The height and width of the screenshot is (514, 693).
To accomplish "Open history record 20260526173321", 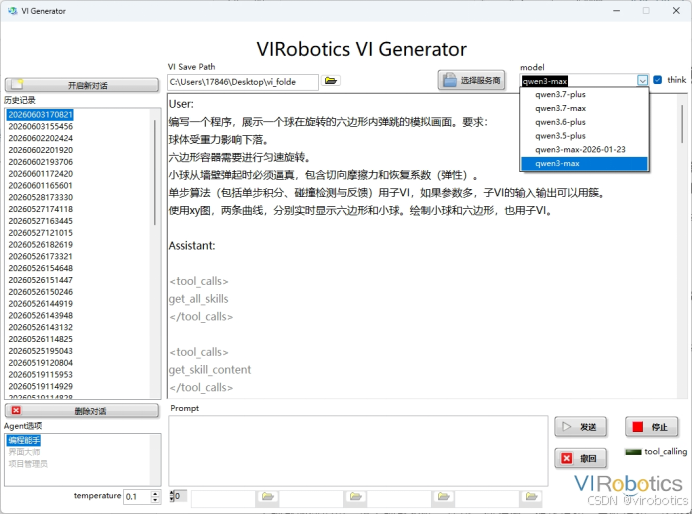I will [41, 256].
